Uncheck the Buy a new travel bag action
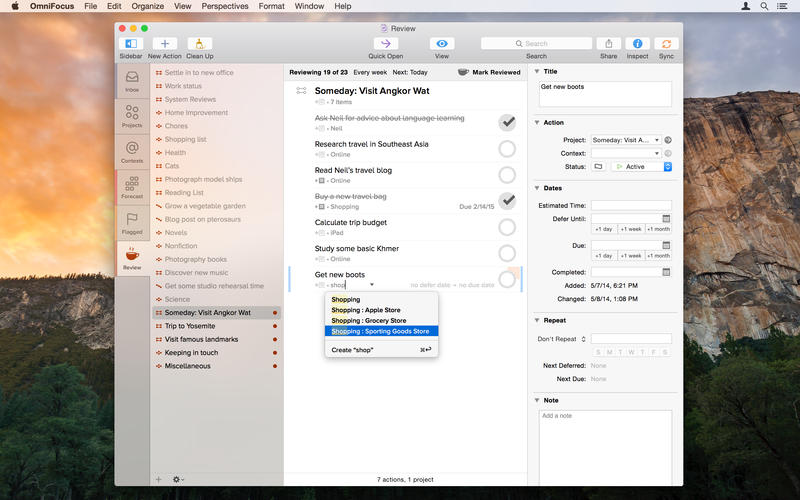This screenshot has height=500, width=800. 507,201
